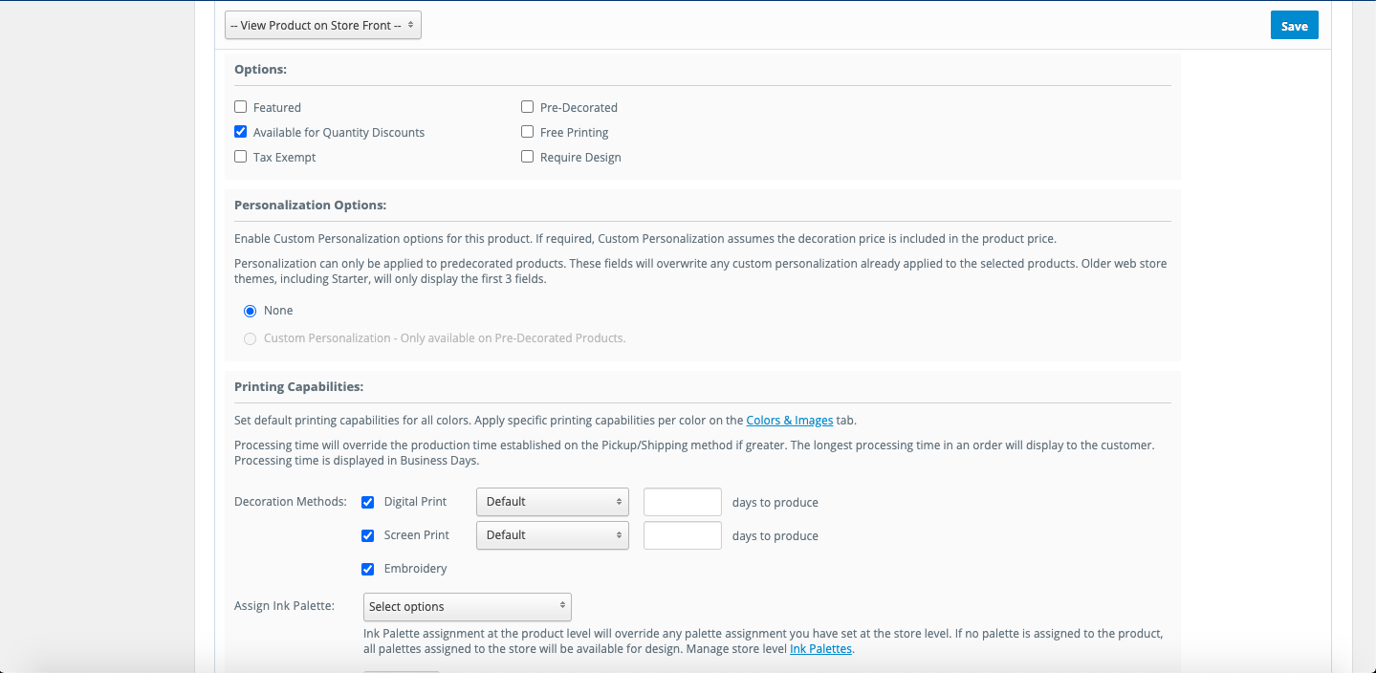Enable the Pre-Decorated option
The height and width of the screenshot is (673, 1376).
pyautogui.click(x=527, y=106)
